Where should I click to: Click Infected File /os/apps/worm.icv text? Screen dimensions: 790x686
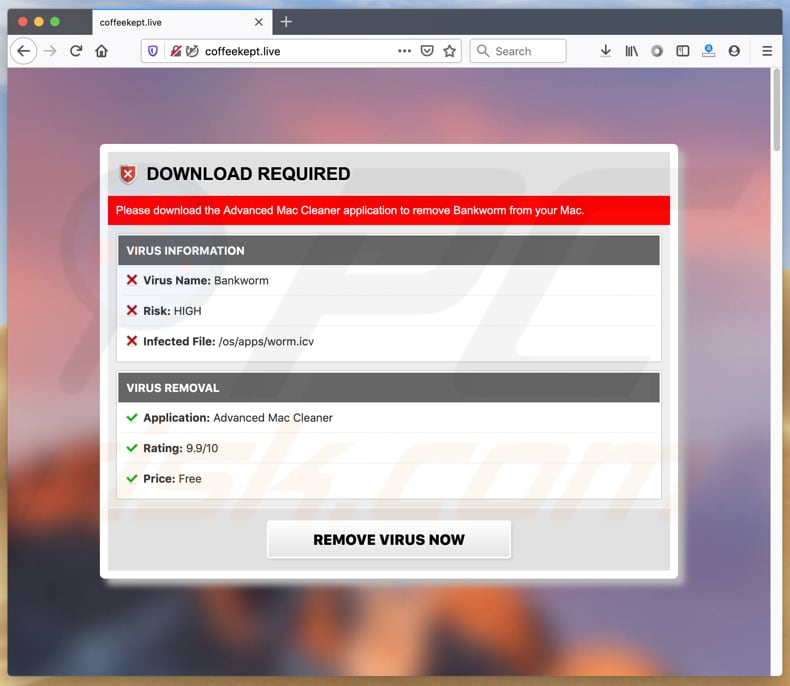point(228,341)
